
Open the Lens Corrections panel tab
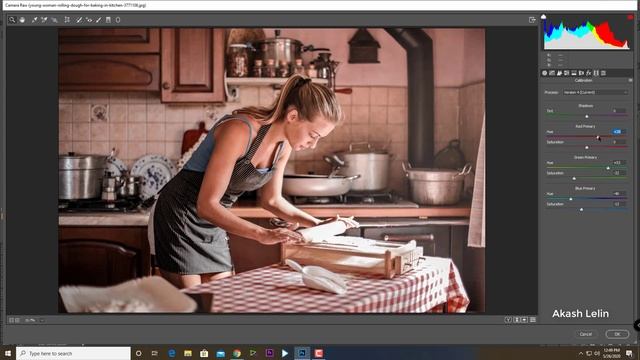(x=581, y=73)
